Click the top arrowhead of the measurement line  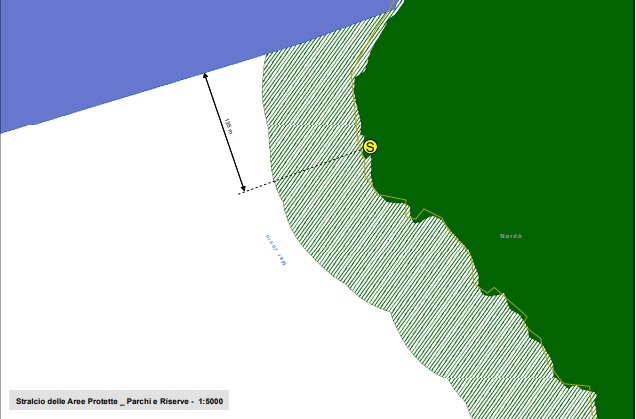coord(205,74)
